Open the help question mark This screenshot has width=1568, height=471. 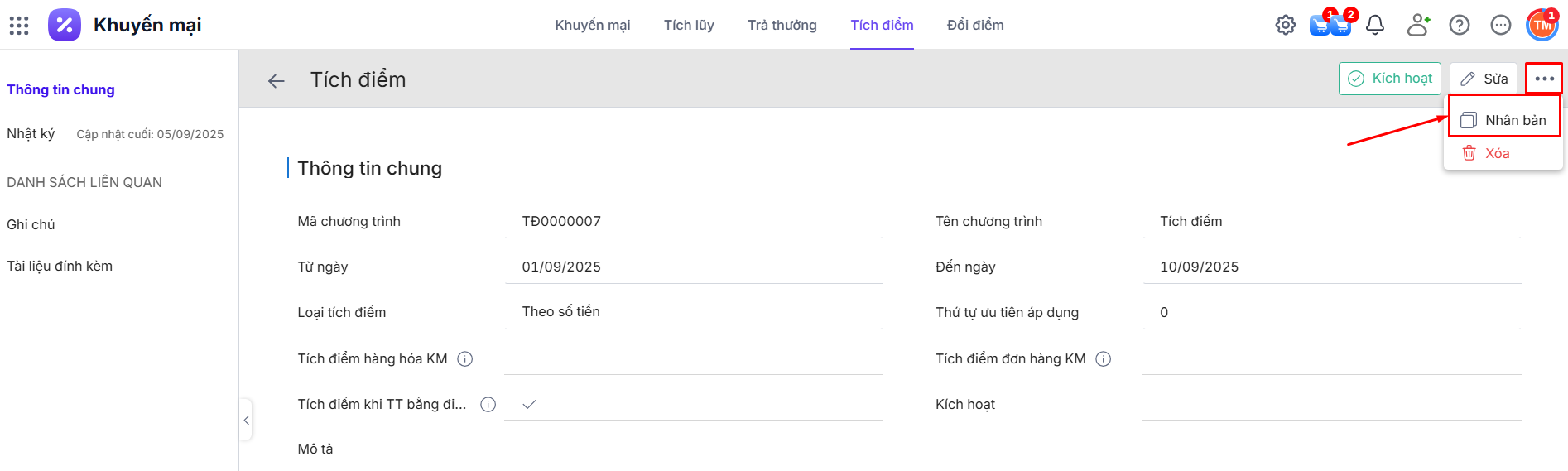pos(1460,25)
